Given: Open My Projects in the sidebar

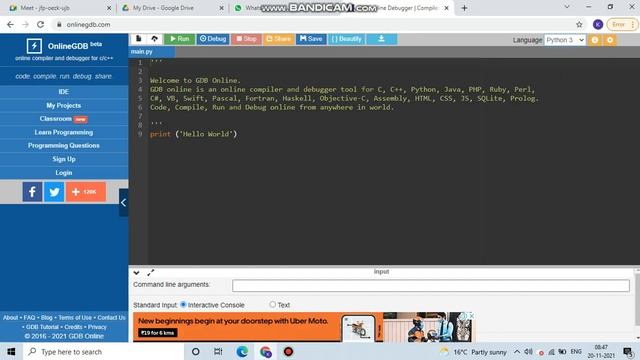Looking at the screenshot, I should (x=64, y=105).
